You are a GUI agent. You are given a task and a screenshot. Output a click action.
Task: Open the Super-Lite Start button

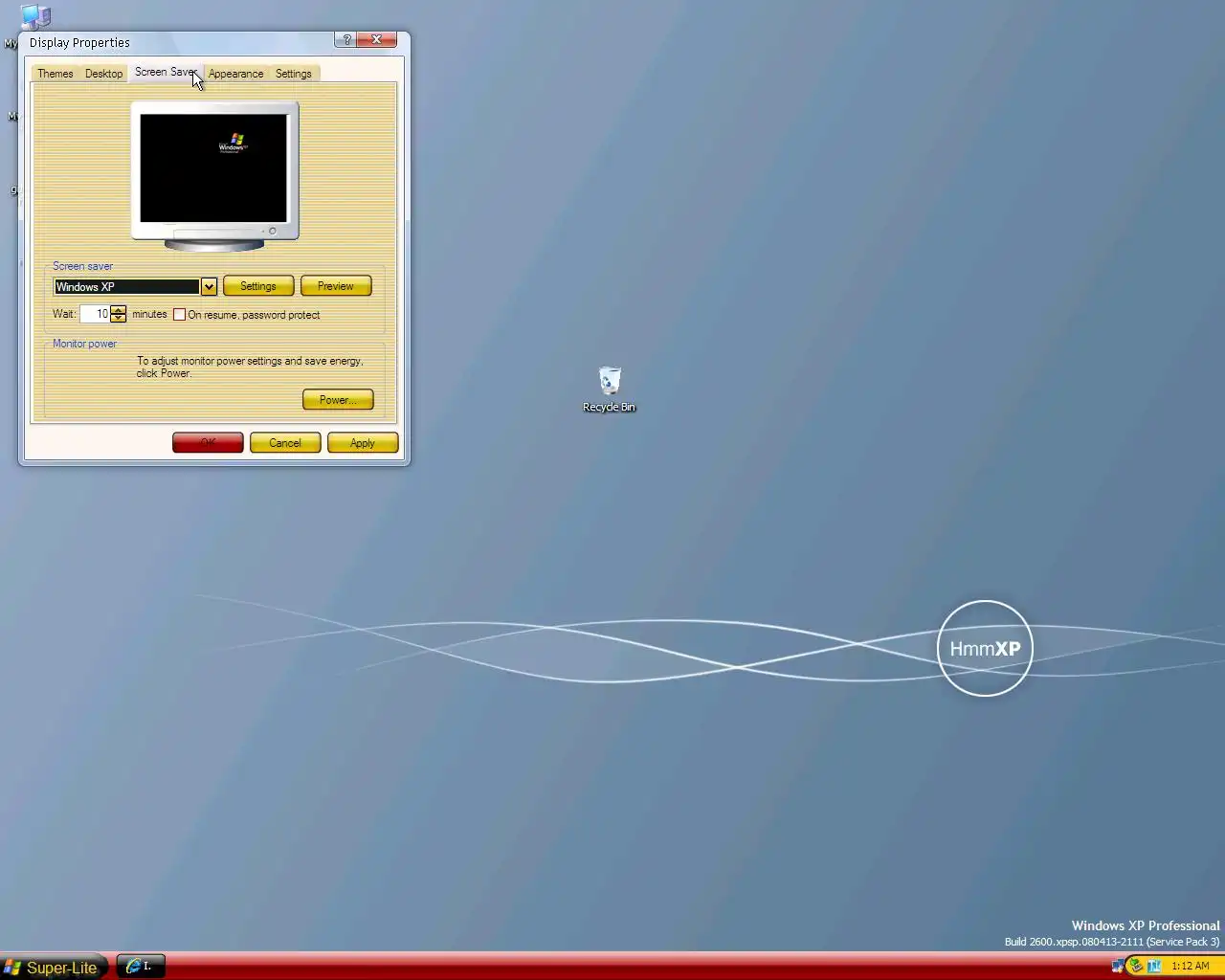[53, 968]
